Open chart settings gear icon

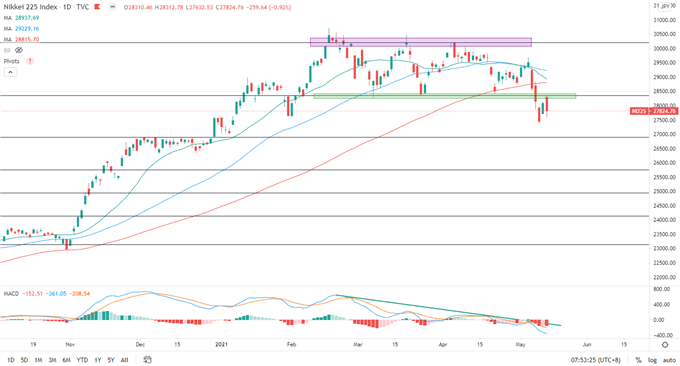coord(665,345)
